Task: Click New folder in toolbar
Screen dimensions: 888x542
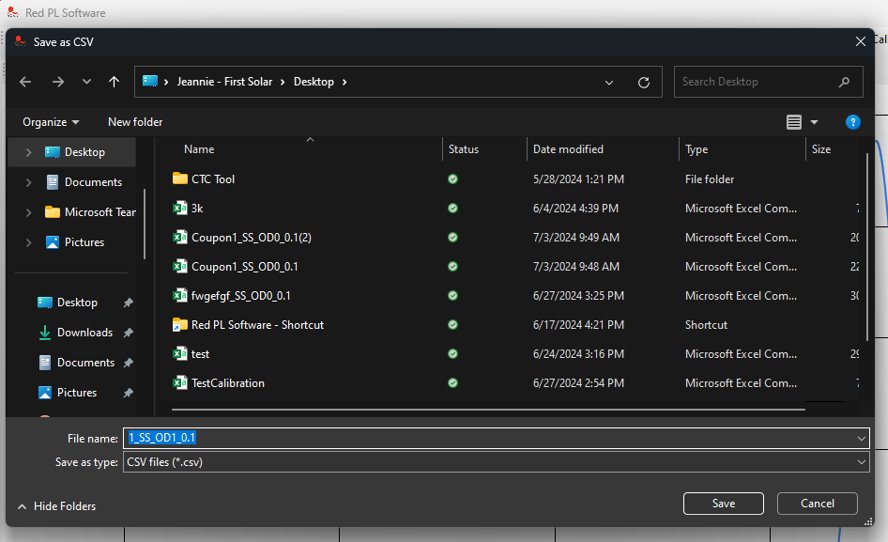Action: click(x=135, y=122)
